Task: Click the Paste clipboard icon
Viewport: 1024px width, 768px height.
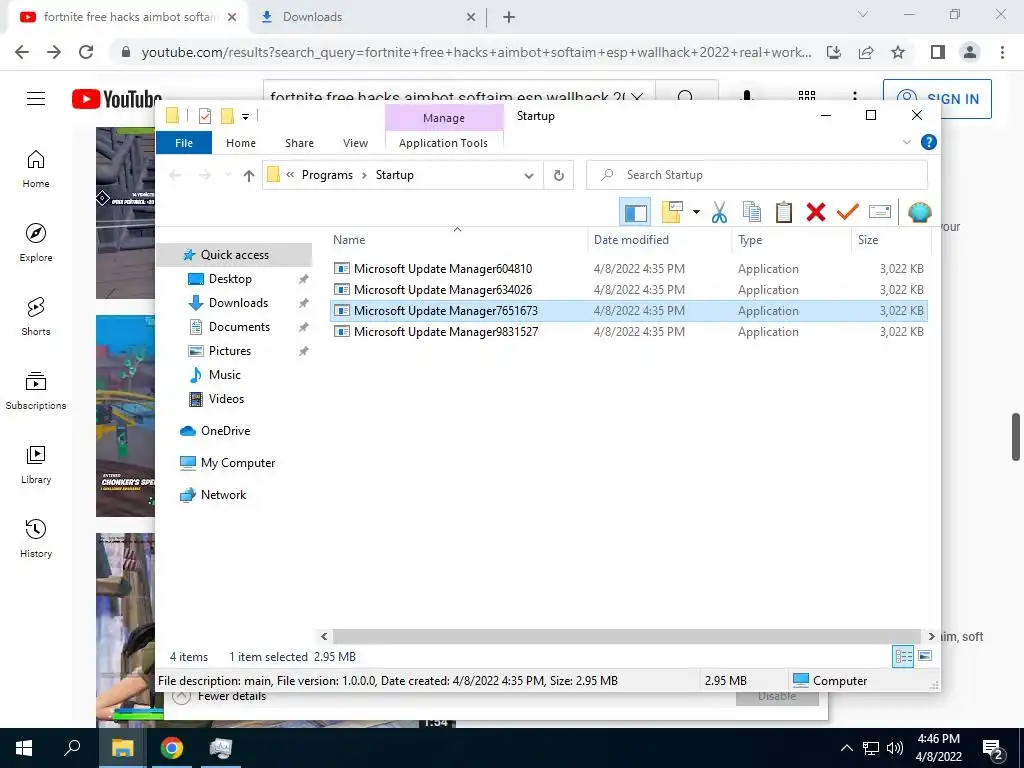Action: (x=784, y=212)
